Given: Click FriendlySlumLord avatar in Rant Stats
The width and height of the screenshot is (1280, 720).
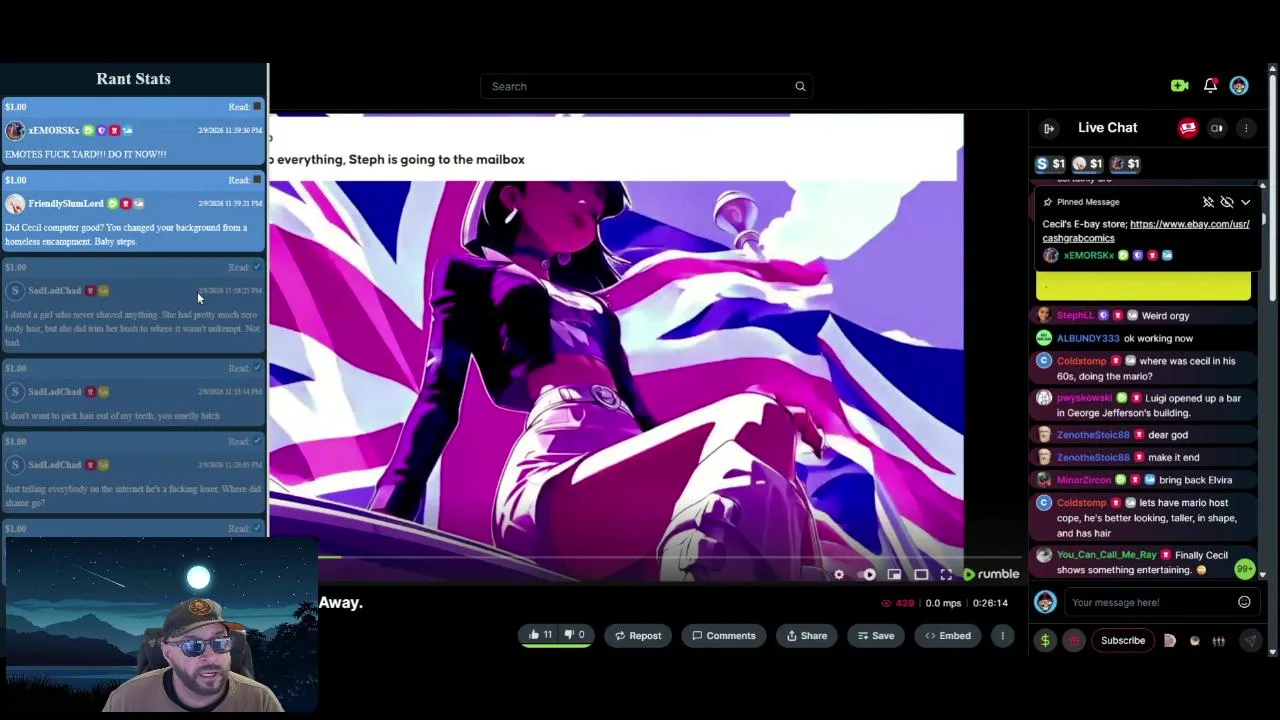Looking at the screenshot, I should point(15,204).
